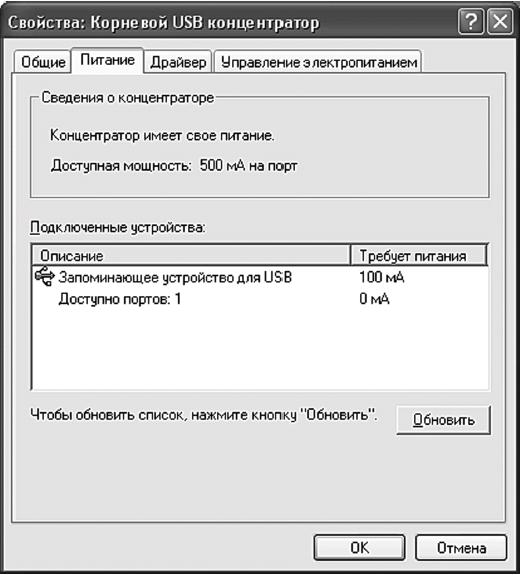Confirm the dialog with OK
The width and height of the screenshot is (520, 575).
360,548
